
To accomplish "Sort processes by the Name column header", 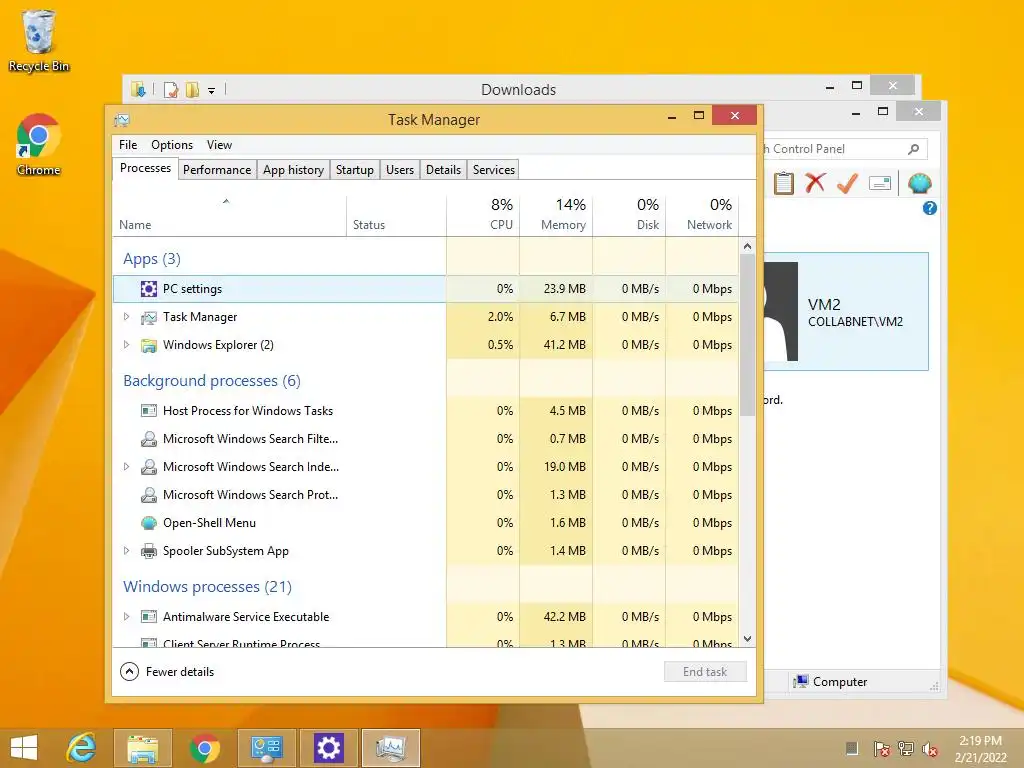I will click(230, 215).
